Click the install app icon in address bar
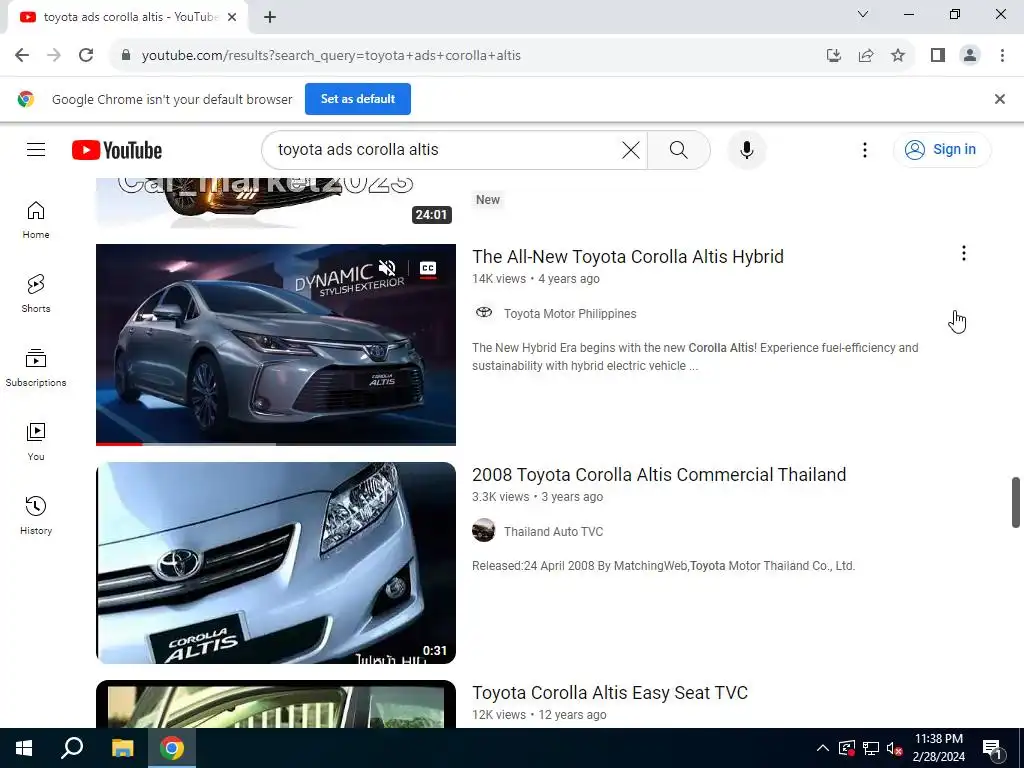The image size is (1024, 768). tap(833, 56)
